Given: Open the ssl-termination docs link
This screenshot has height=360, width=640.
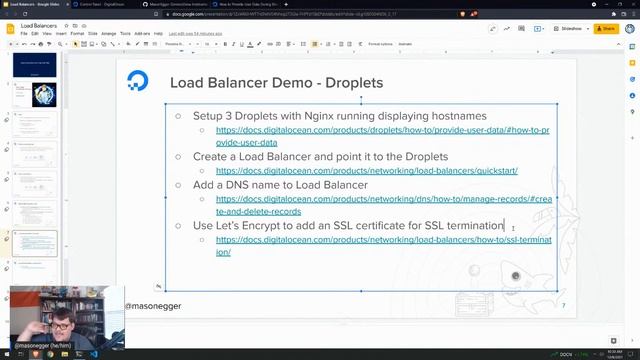Looking at the screenshot, I should tap(384, 246).
